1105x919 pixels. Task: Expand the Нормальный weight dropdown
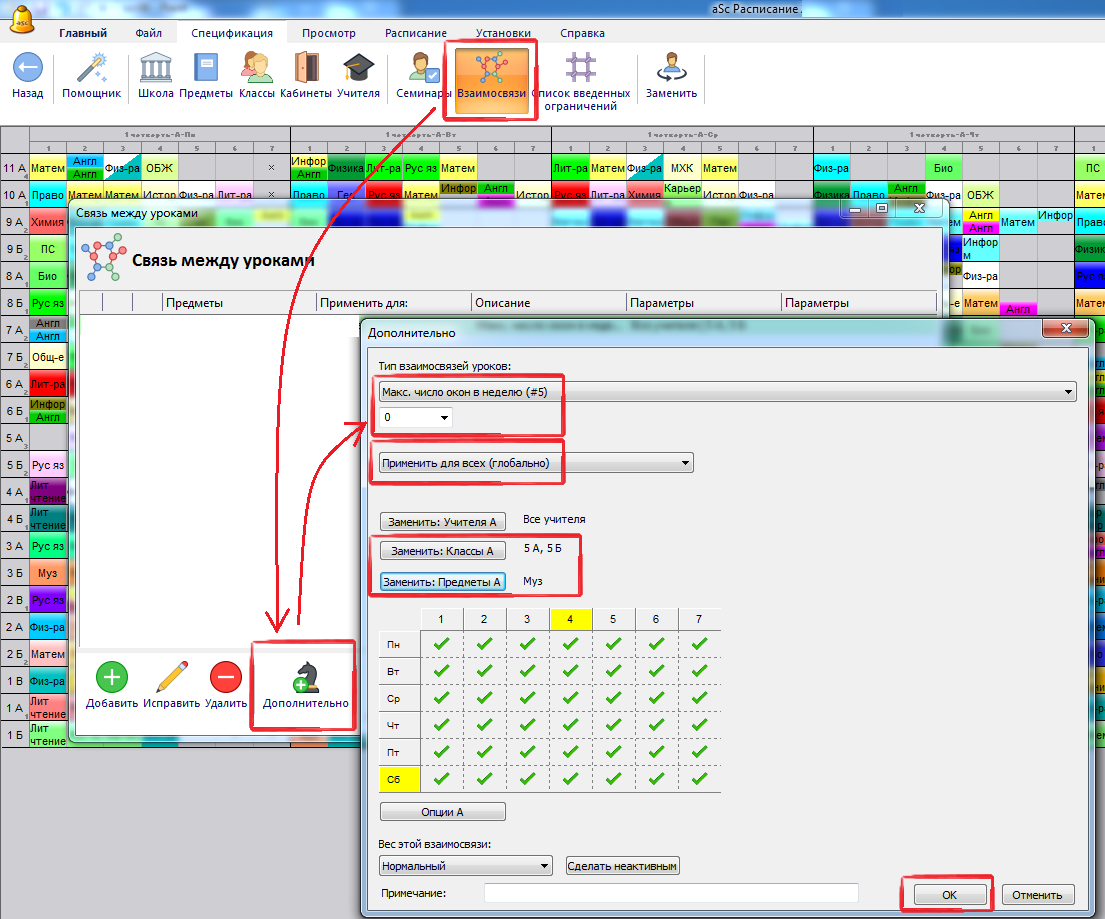(543, 866)
